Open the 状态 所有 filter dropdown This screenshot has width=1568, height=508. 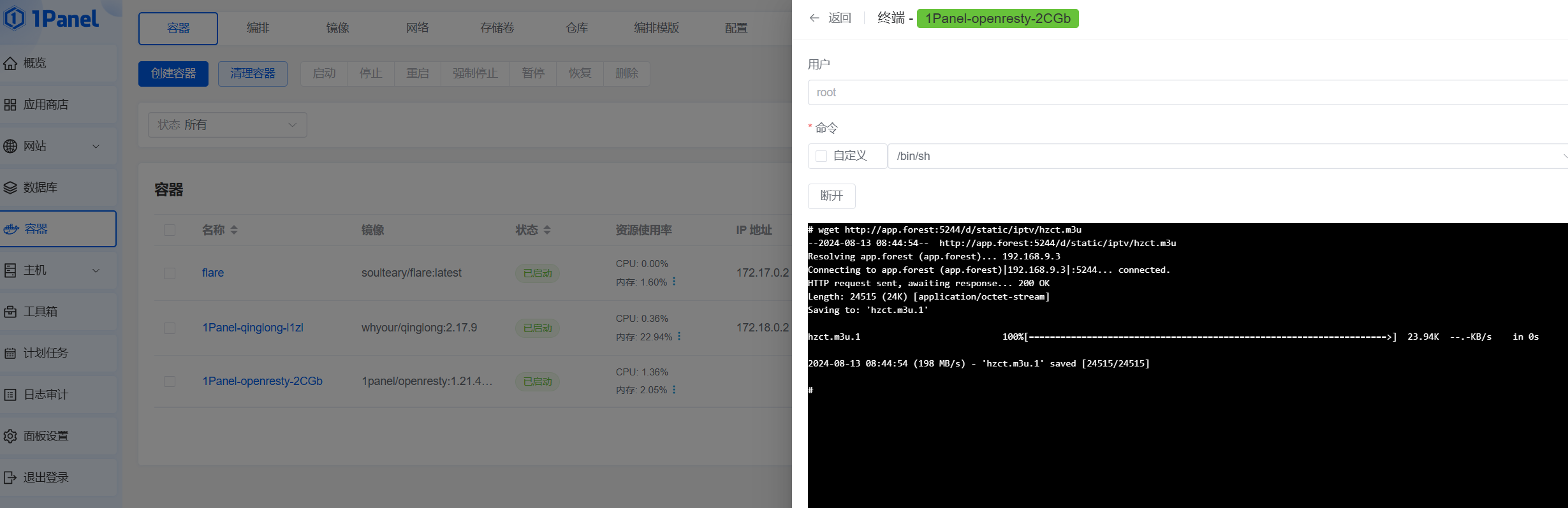228,125
